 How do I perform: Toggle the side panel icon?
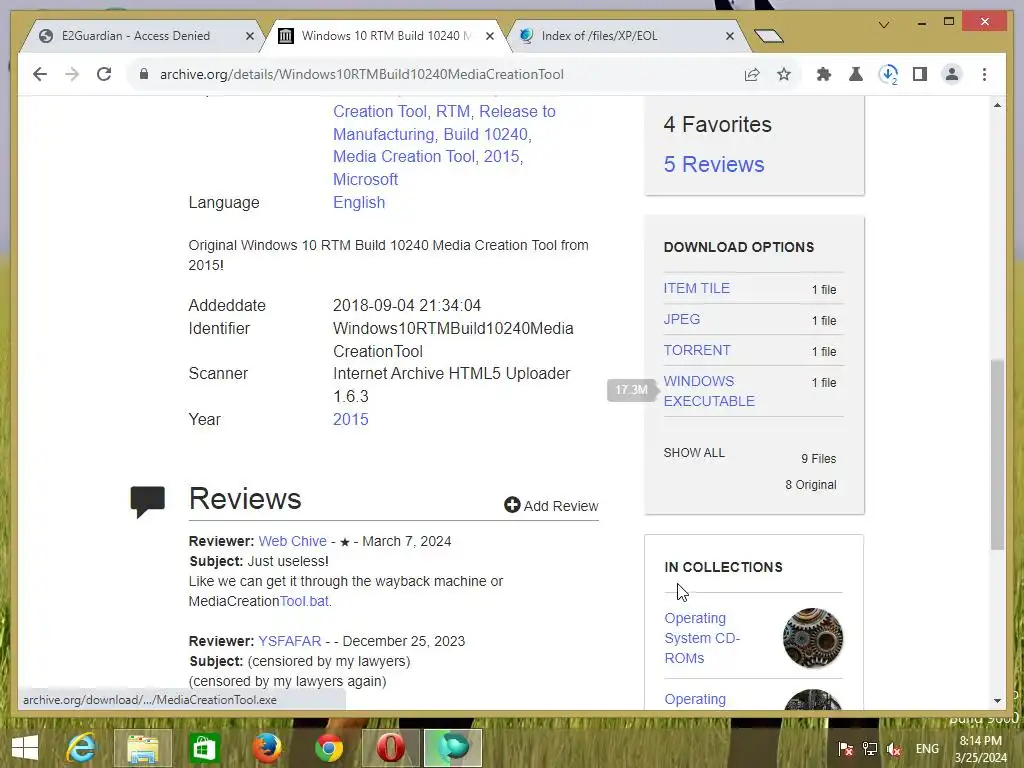920,74
